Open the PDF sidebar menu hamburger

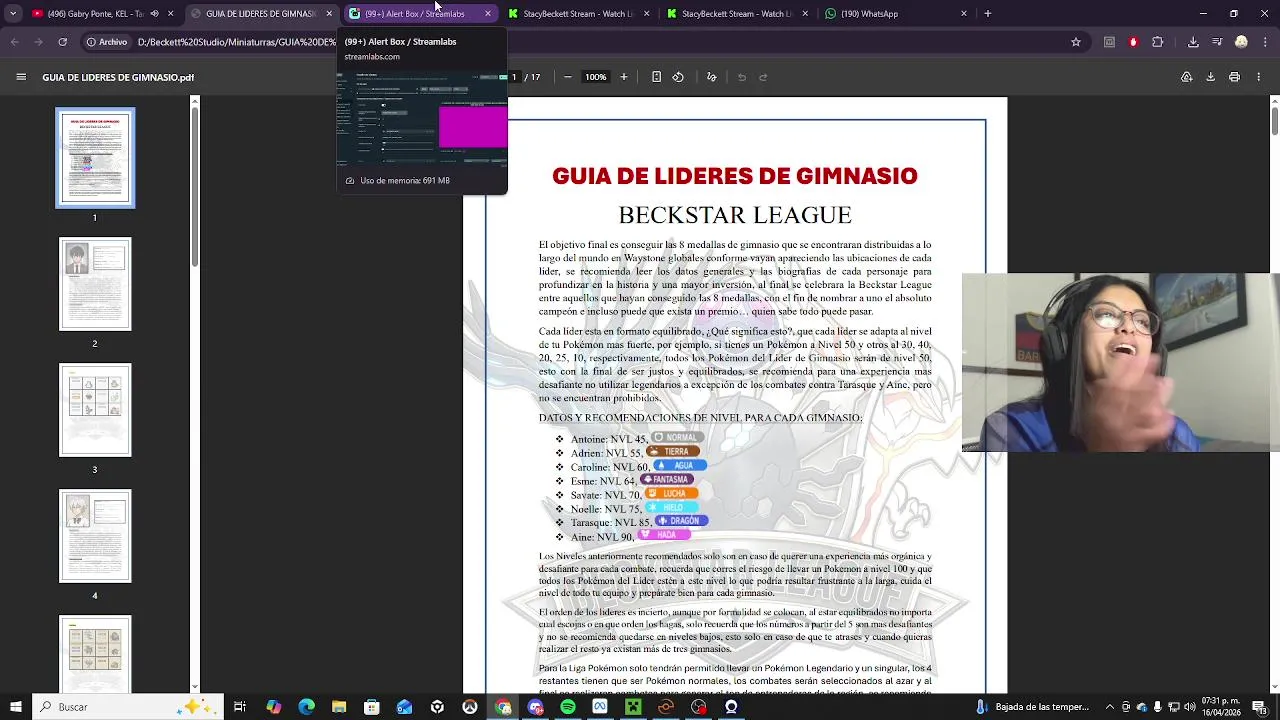click(21, 77)
